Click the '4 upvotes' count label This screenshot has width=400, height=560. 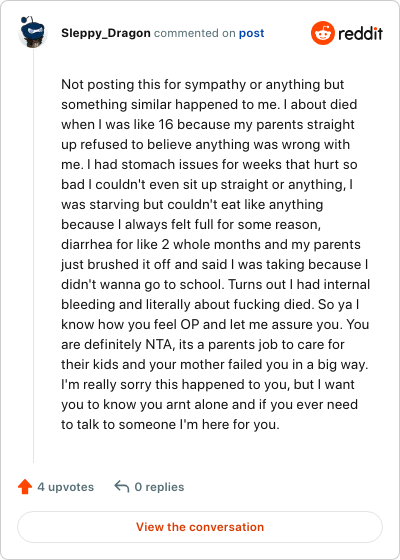click(x=65, y=487)
